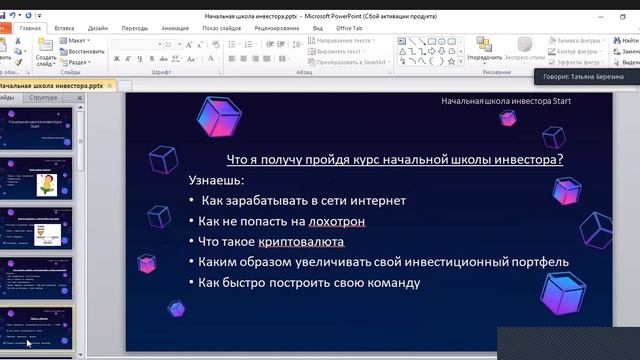Select the Oval shape
The height and width of the screenshot is (360, 640).
(442, 41)
